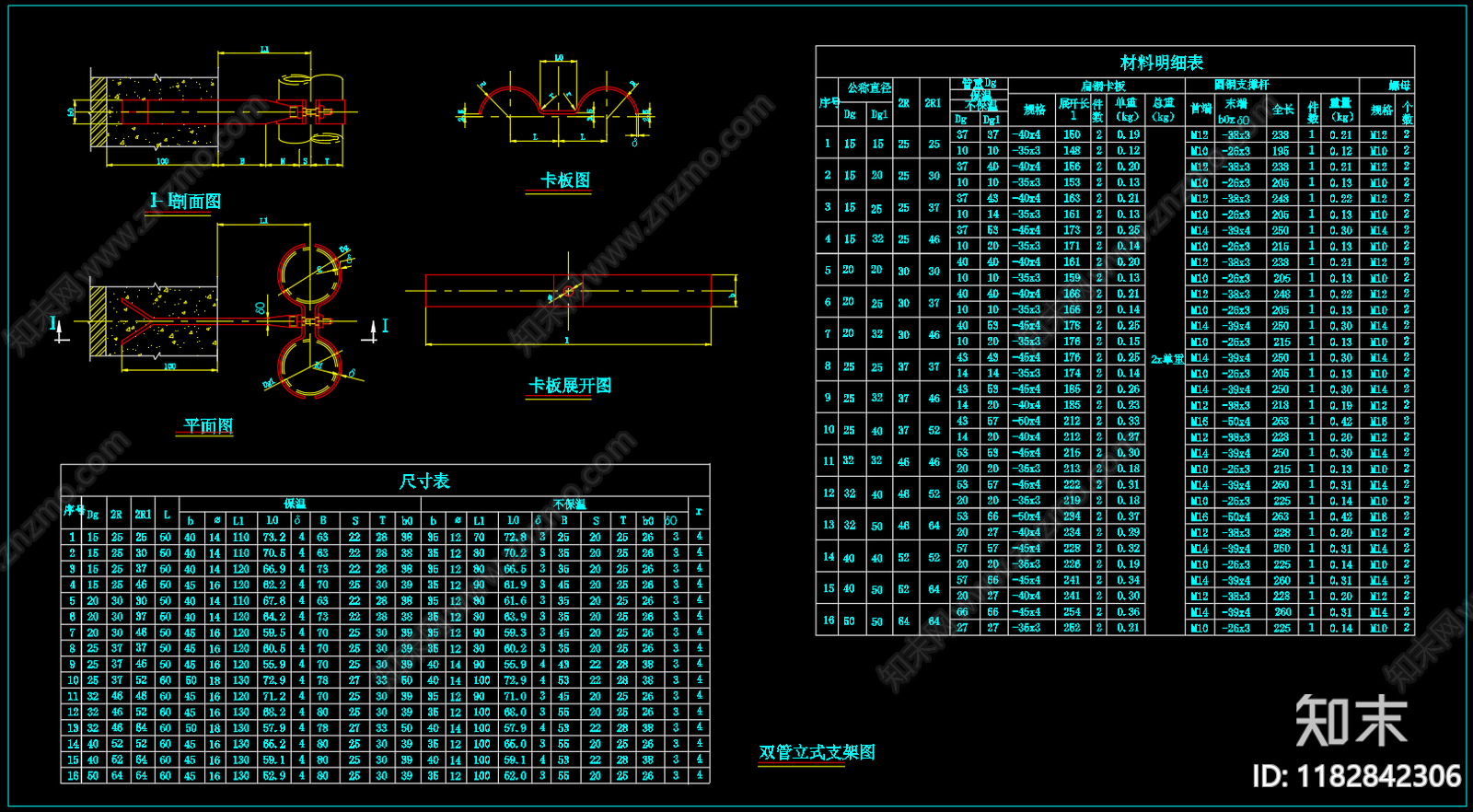The height and width of the screenshot is (812, 1473).
Task: Click the 66.9 cell in 尺寸表
Action: (273, 569)
